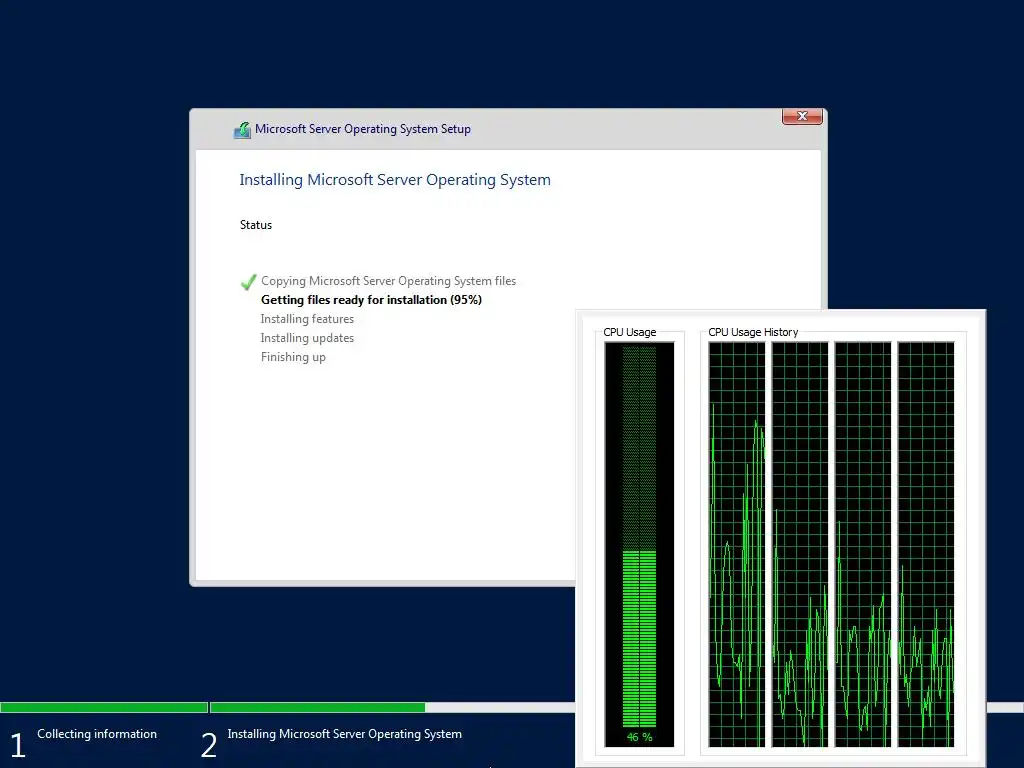Click the setup icon in the title bar
Screen dimensions: 1024x768
242,130
